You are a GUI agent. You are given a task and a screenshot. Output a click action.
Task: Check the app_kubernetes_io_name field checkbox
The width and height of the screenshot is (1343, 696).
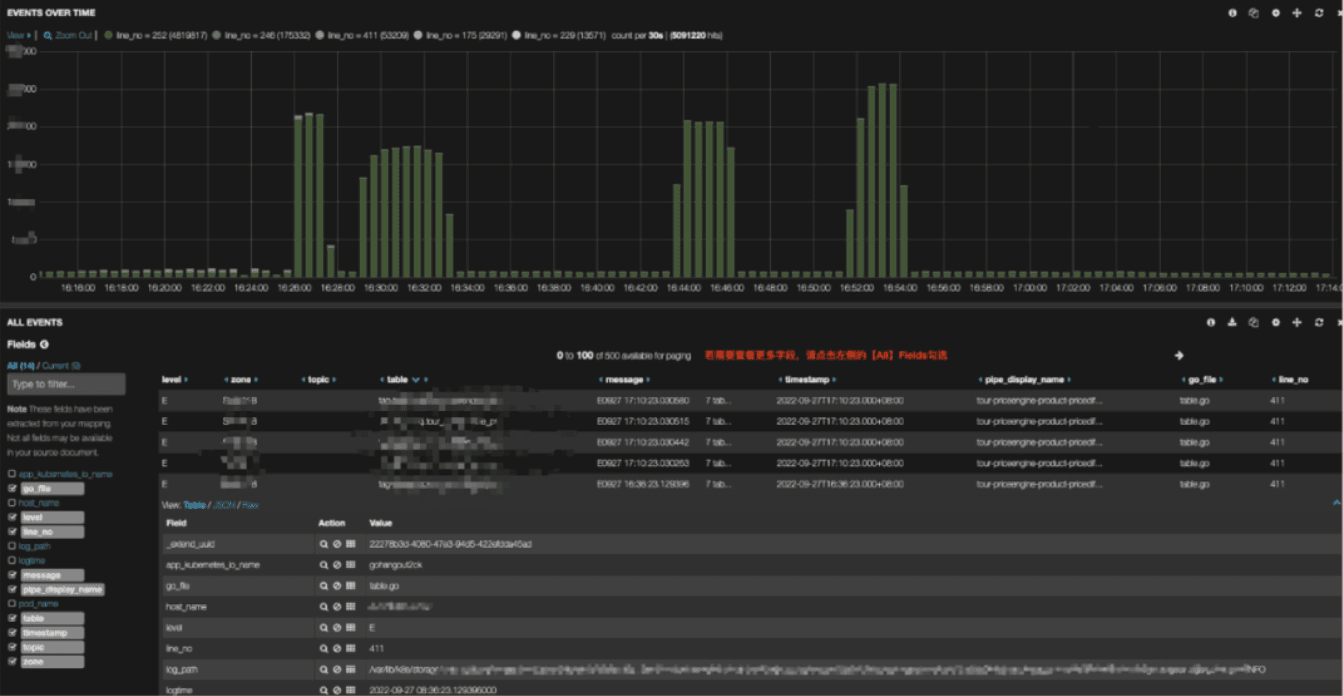[x=12, y=474]
